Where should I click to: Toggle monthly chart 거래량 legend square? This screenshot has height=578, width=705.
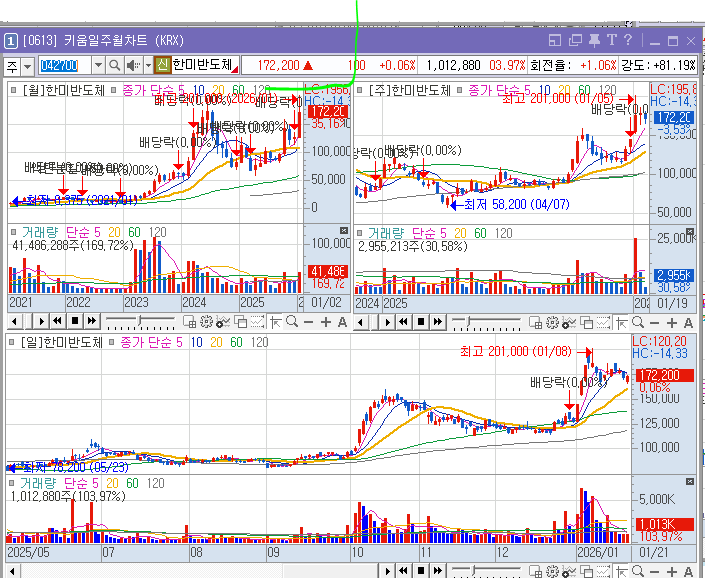tap(13, 232)
